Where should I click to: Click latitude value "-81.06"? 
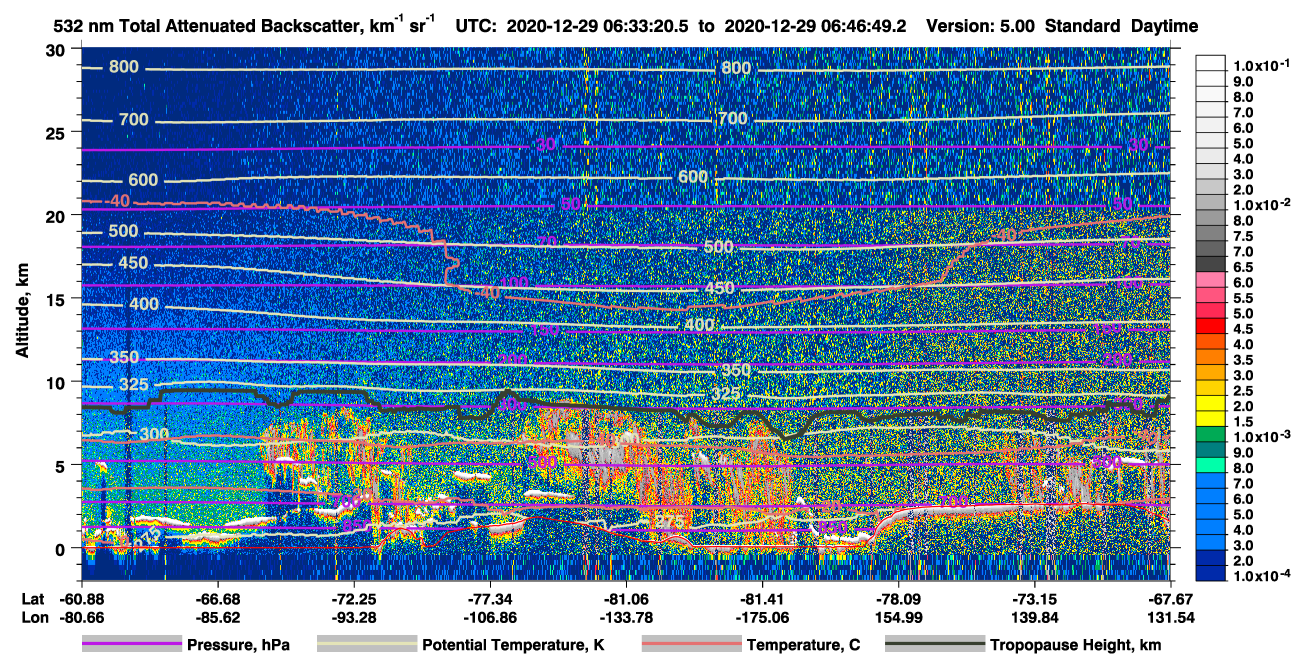pos(626,599)
